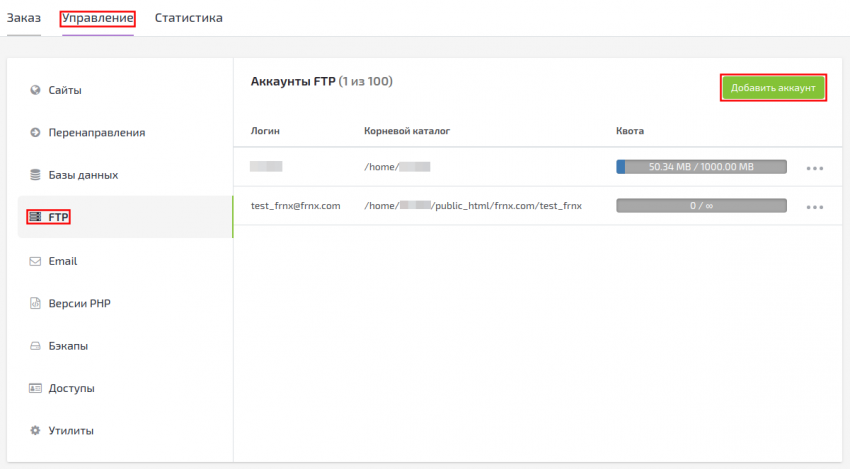Open options menu for the first FTP account
The image size is (850, 469).
pos(814,168)
